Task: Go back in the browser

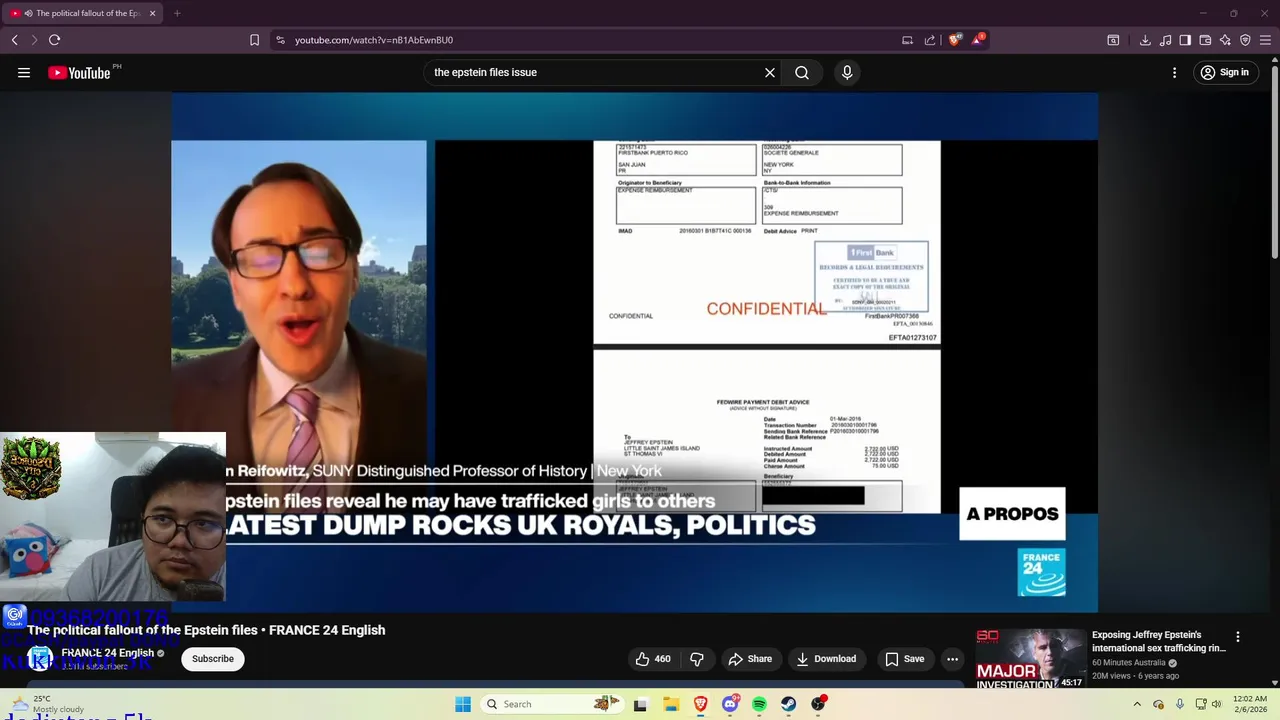Action: click(x=15, y=40)
